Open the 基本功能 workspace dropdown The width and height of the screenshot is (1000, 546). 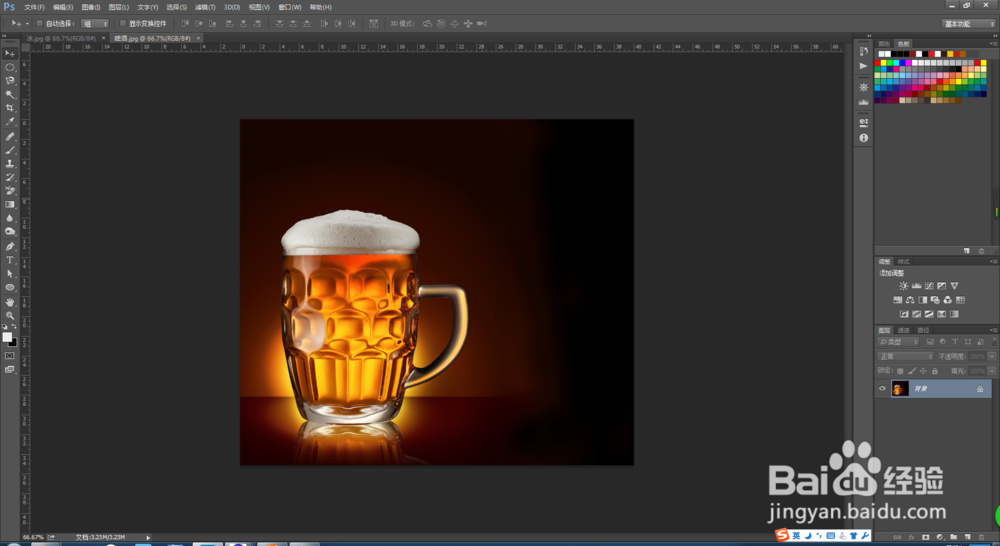tap(969, 24)
